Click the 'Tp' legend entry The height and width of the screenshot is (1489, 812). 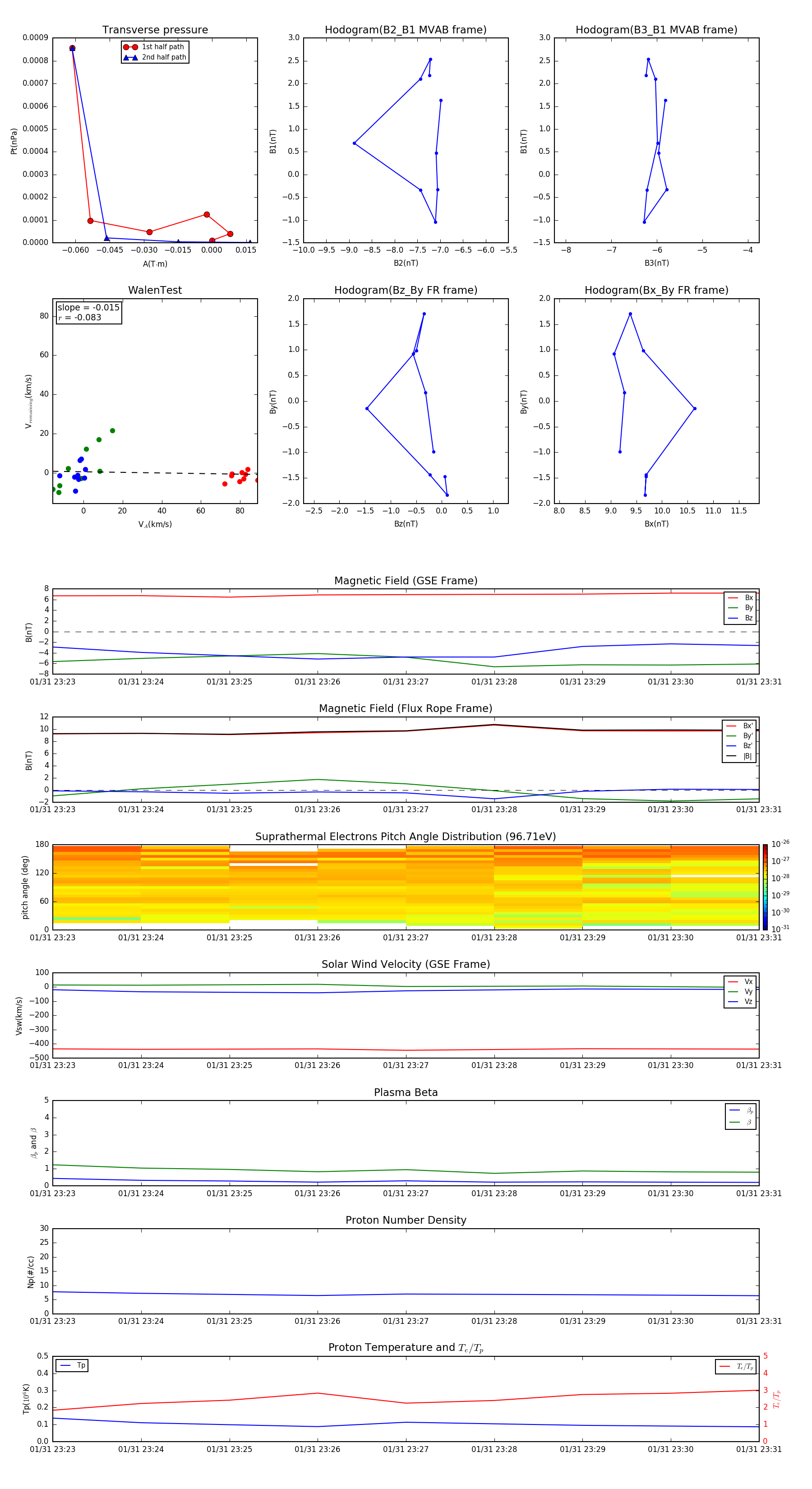pos(72,1365)
